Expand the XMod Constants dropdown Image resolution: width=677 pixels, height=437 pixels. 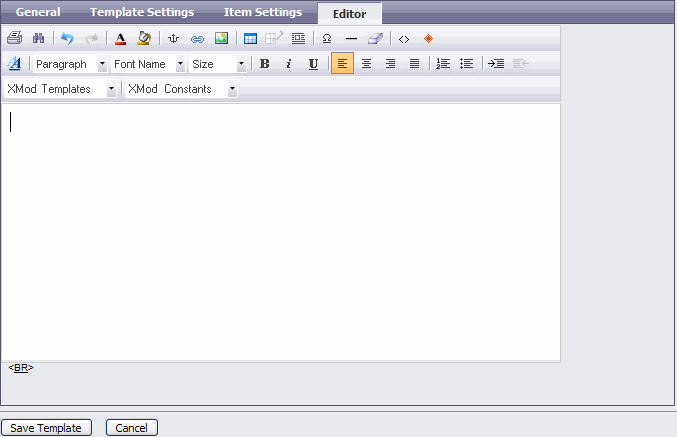point(181,89)
